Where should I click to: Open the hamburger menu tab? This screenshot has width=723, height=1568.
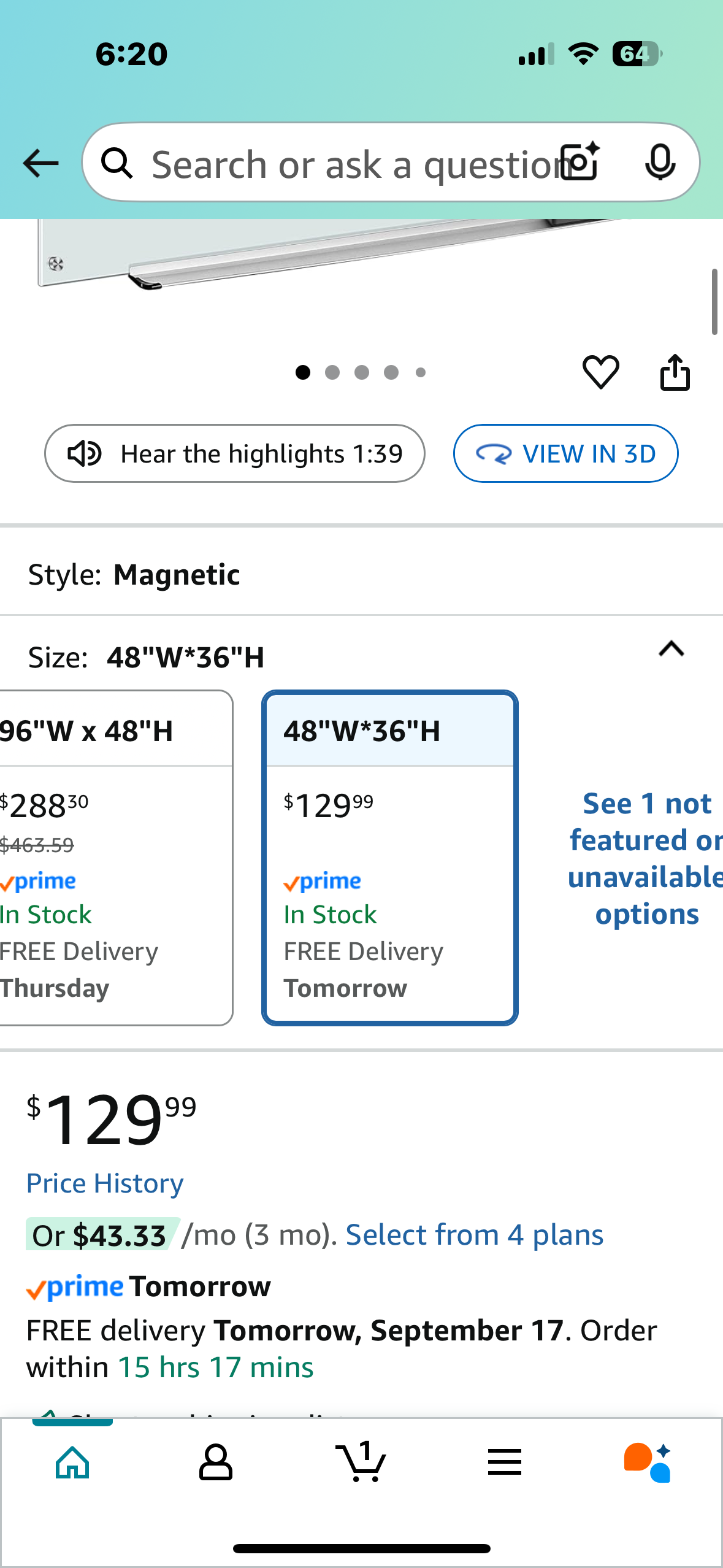point(505,1462)
